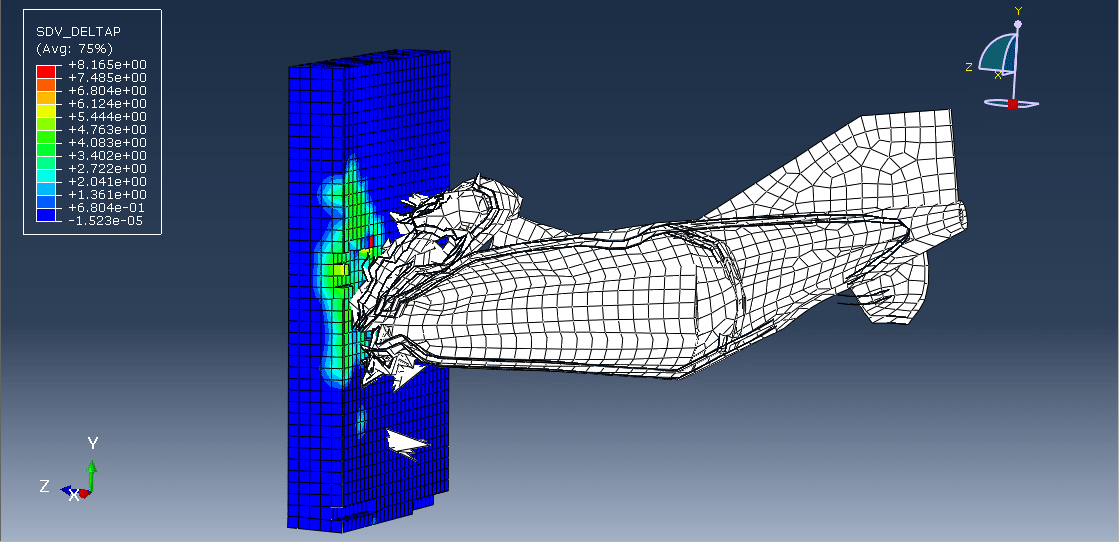
Task: Pick the red peak-value element on the wall
Action: tap(371, 242)
